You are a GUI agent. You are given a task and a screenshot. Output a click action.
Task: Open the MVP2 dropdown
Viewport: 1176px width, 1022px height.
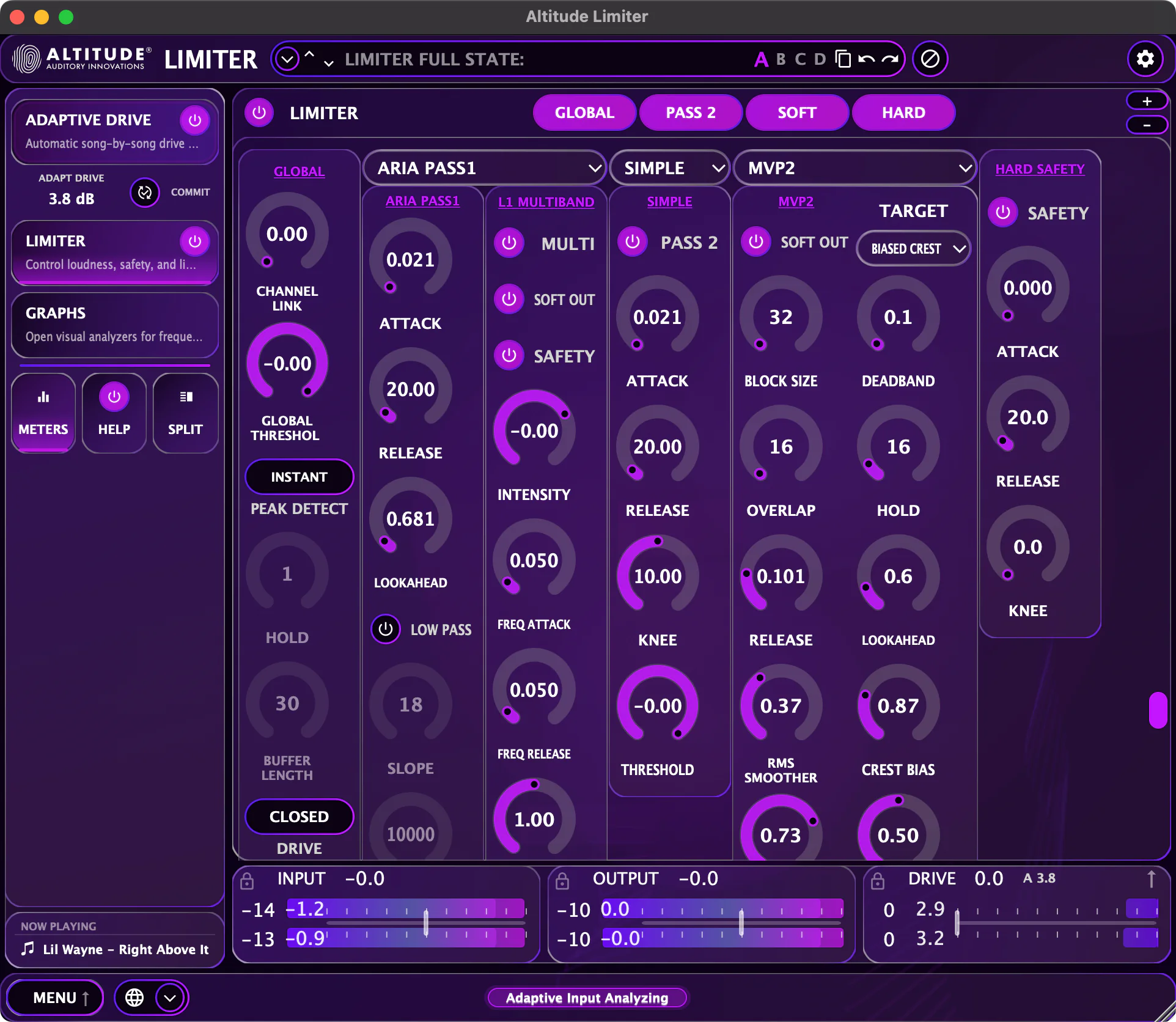pos(854,168)
